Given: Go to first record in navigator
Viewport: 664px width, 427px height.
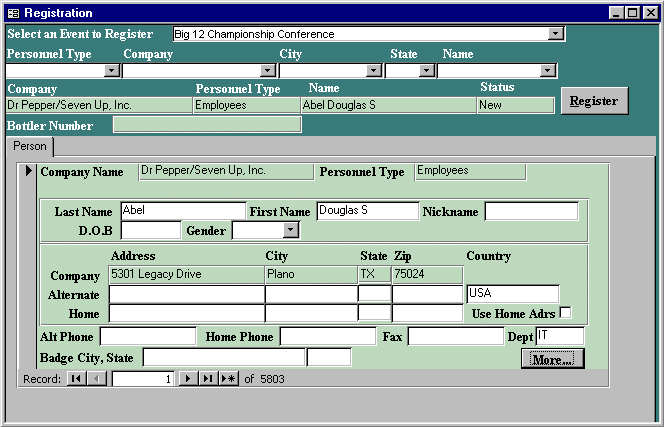Looking at the screenshot, I should pos(76,378).
